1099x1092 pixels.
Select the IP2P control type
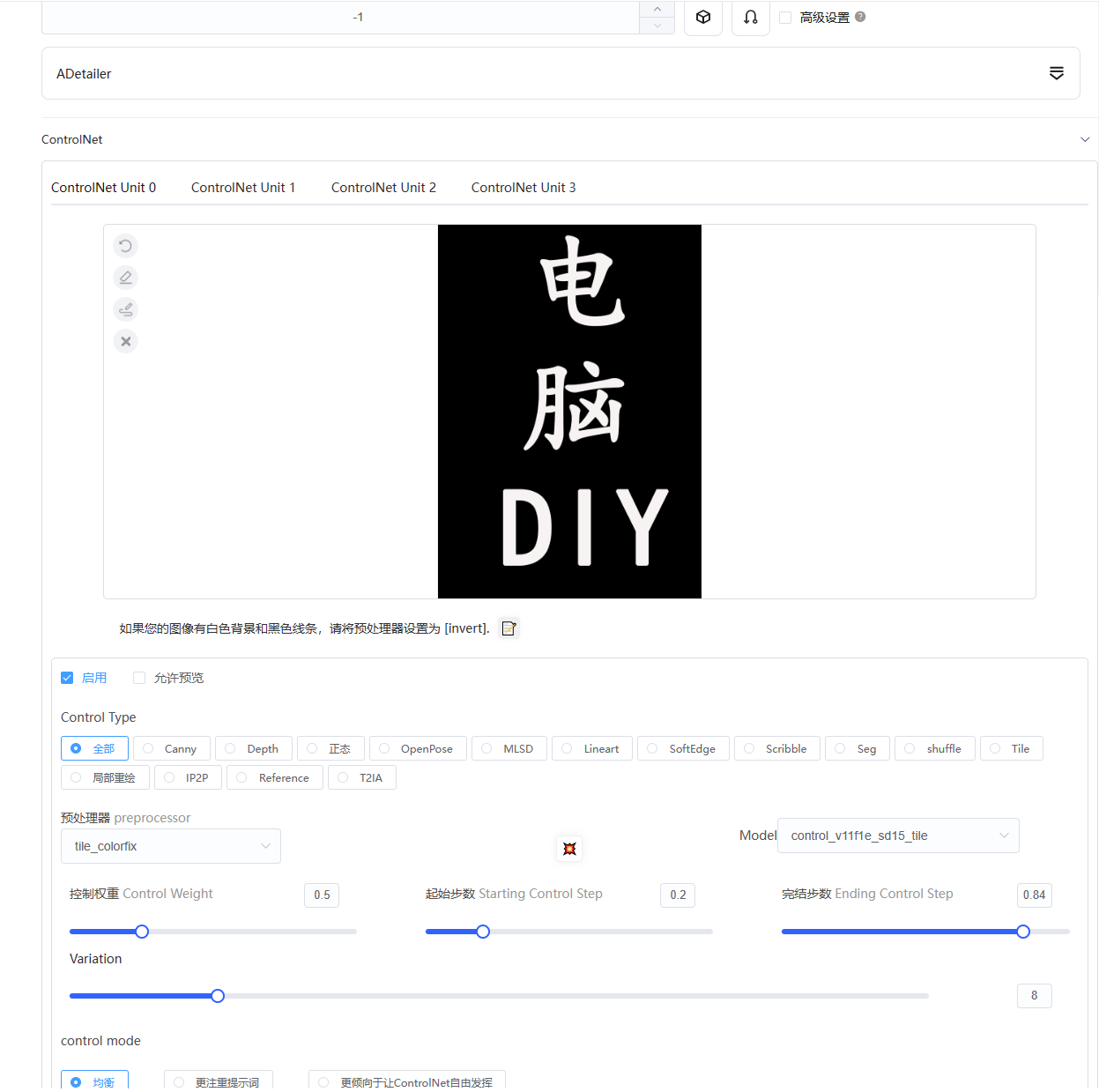[x=188, y=777]
